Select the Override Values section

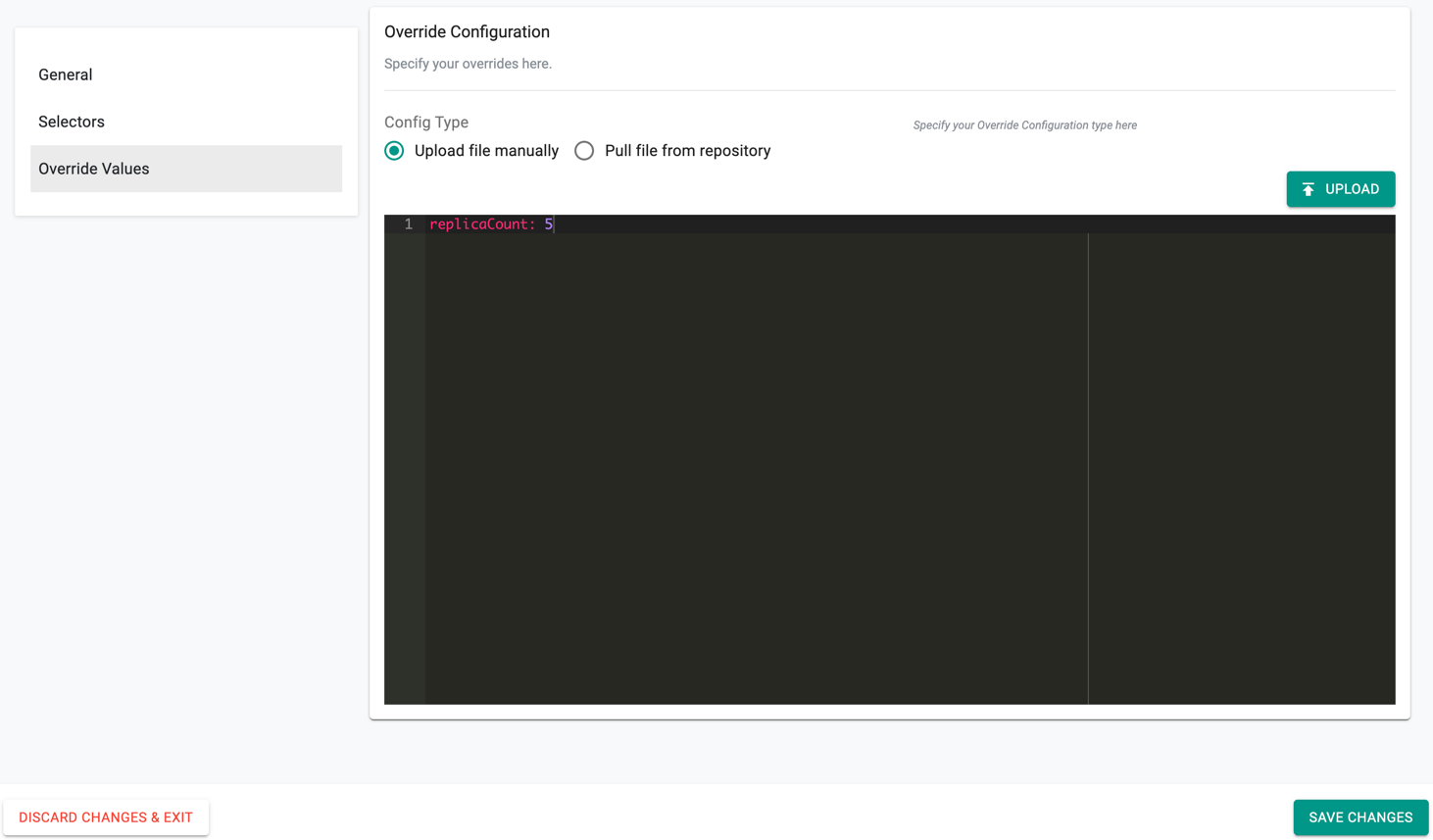186,169
